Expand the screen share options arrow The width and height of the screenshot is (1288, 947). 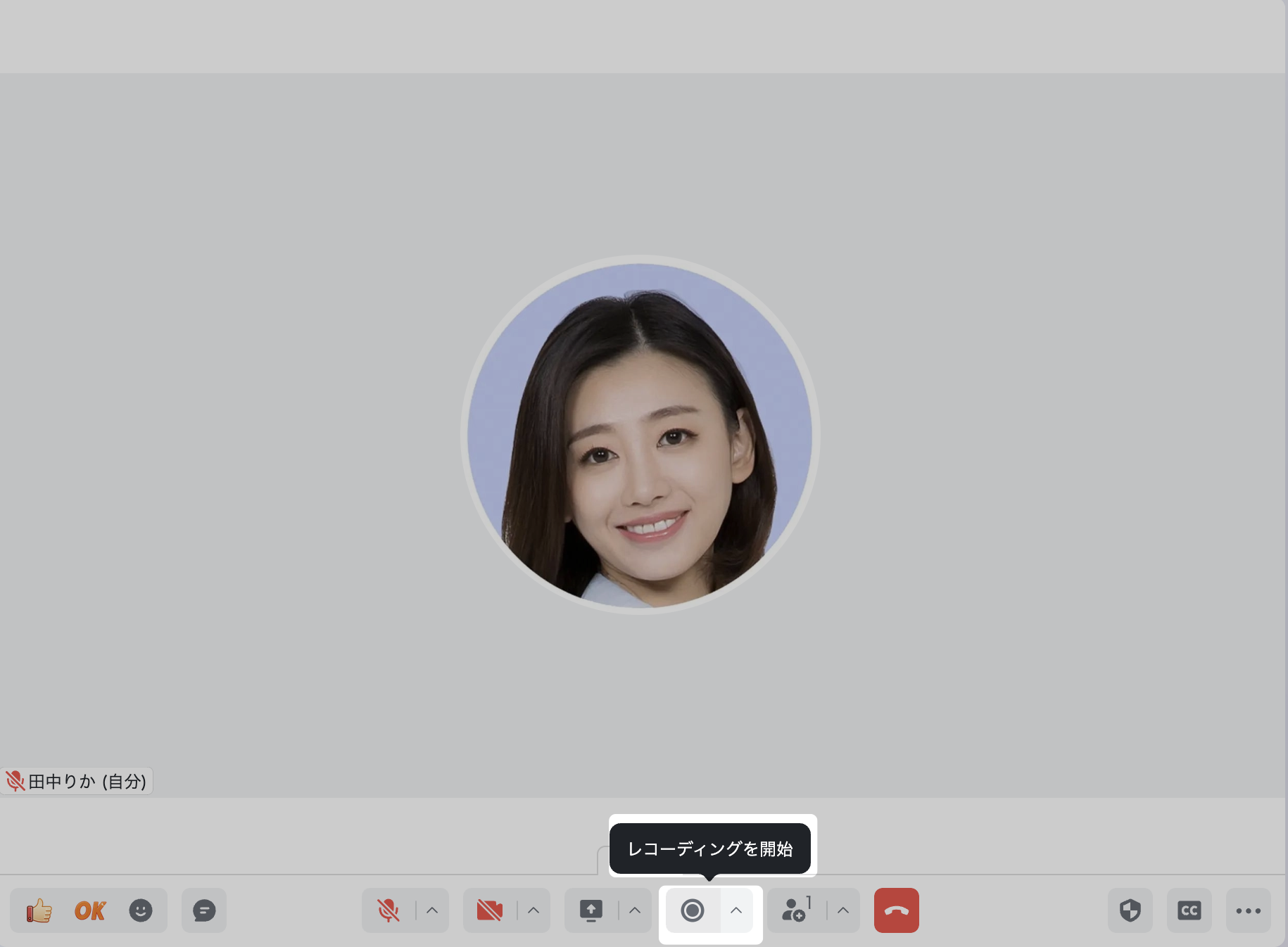click(x=635, y=910)
